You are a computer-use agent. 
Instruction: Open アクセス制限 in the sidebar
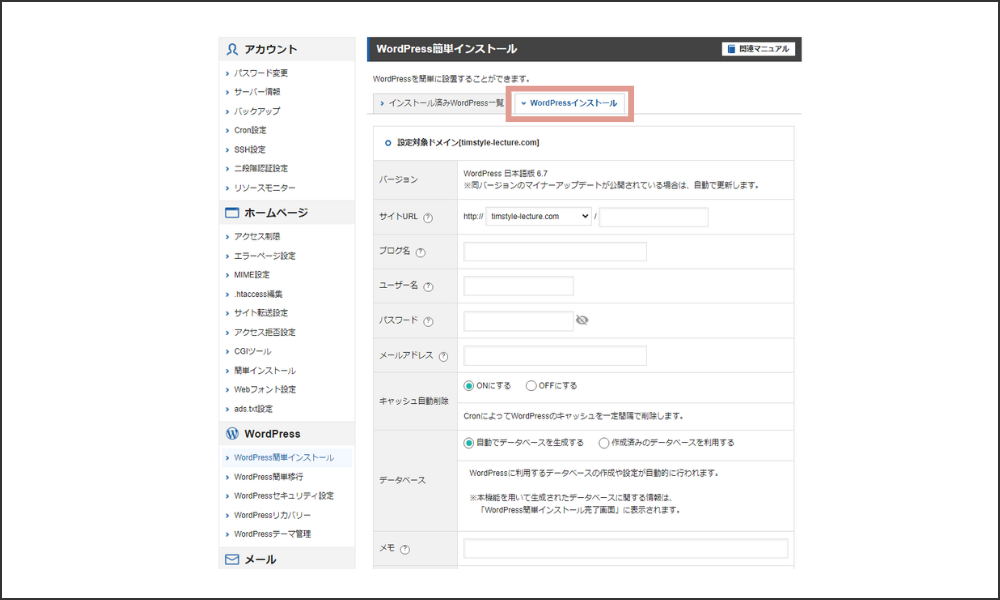pos(257,237)
